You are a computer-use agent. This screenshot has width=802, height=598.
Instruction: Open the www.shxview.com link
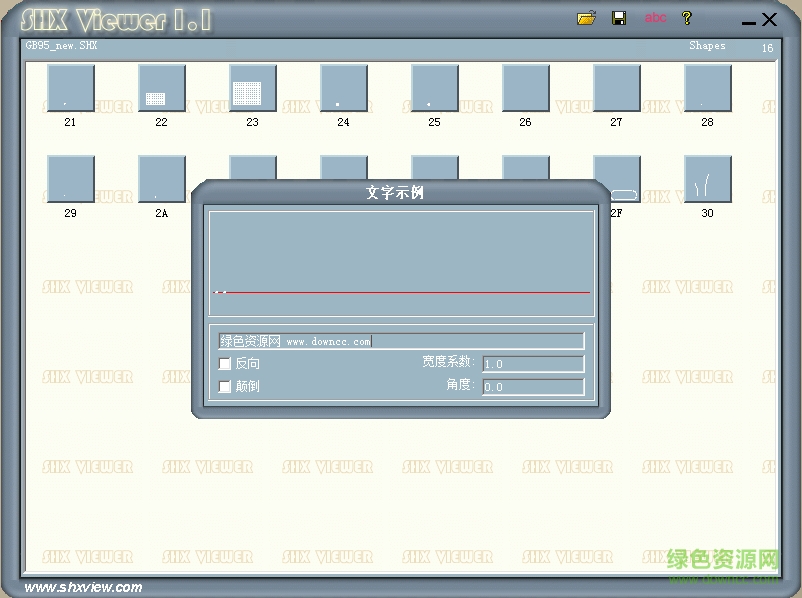[x=83, y=587]
